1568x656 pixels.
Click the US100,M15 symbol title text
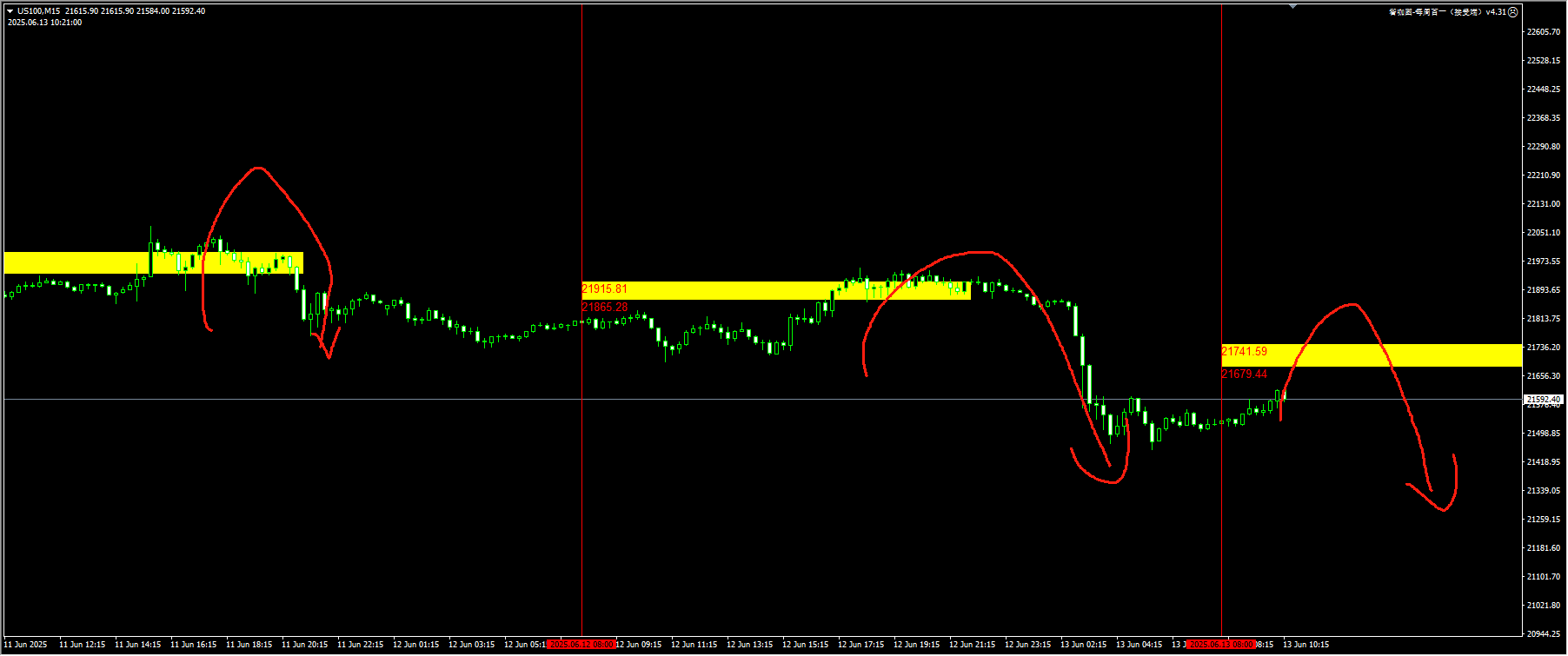coord(39,11)
